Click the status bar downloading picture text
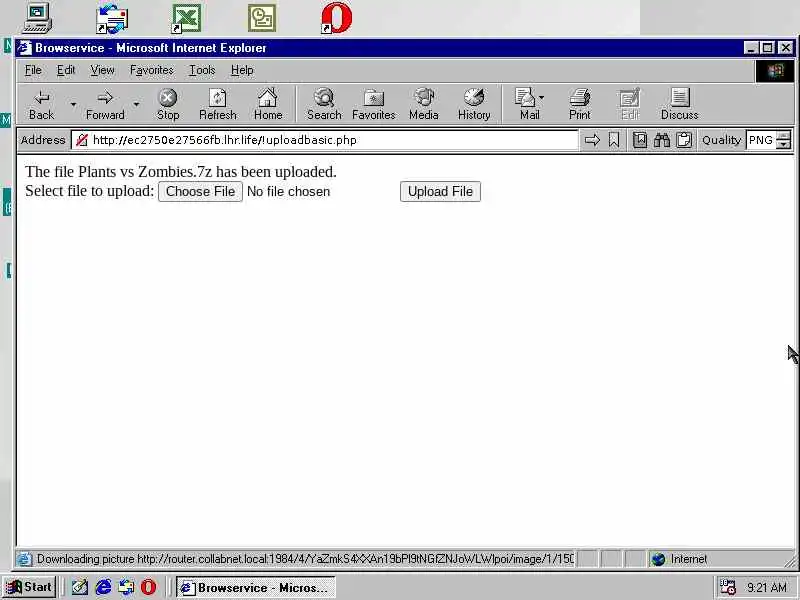The height and width of the screenshot is (600, 800). (x=305, y=559)
